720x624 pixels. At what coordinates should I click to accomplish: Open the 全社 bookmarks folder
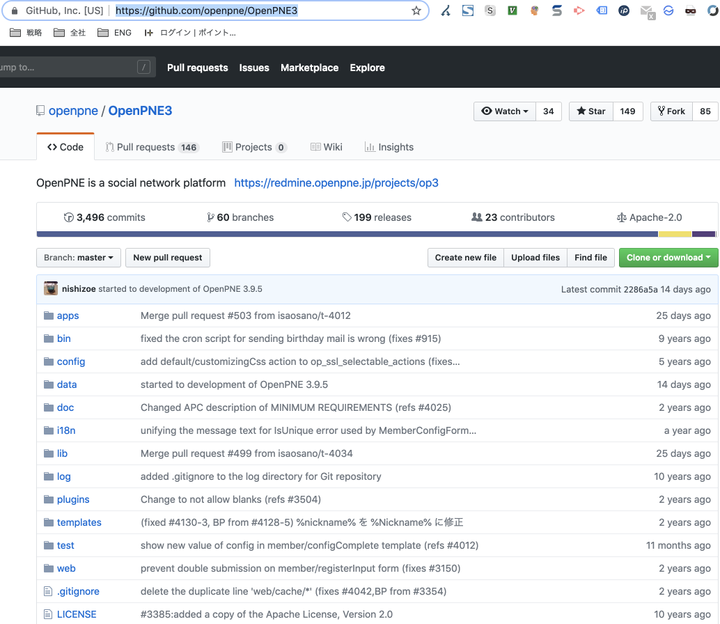pos(70,33)
